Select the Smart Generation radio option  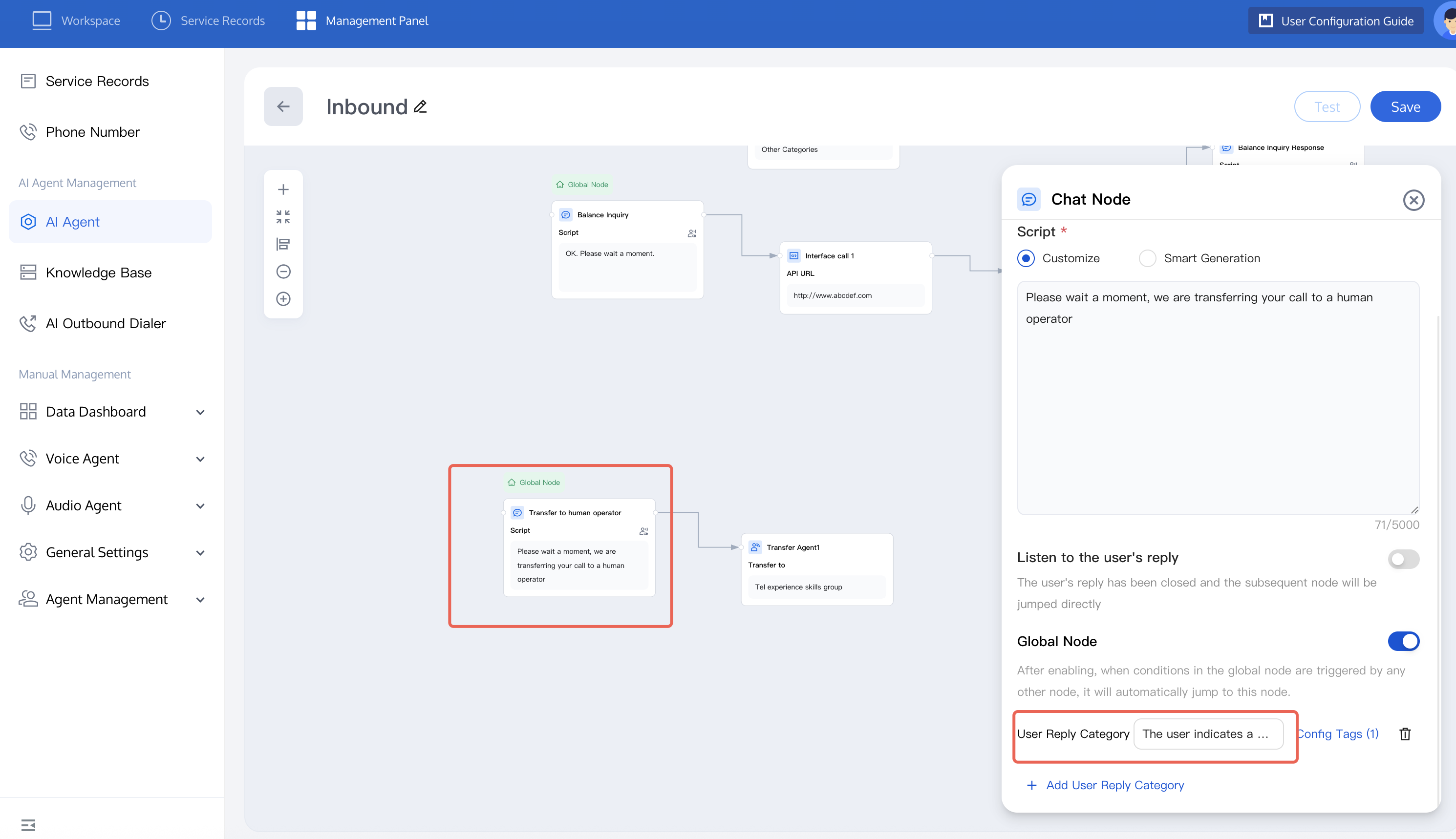(x=1147, y=258)
